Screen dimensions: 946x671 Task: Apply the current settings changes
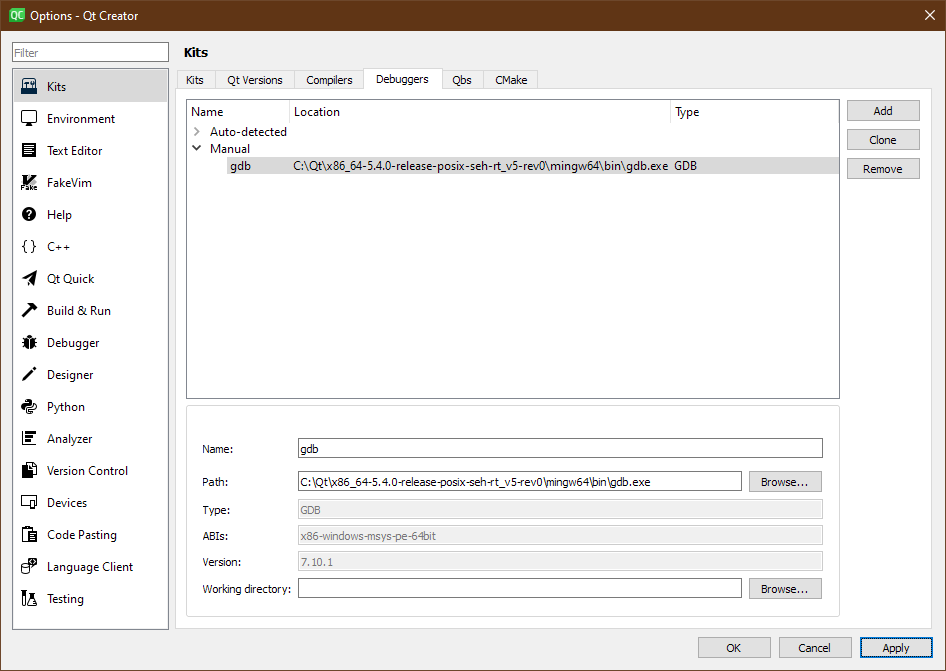896,647
